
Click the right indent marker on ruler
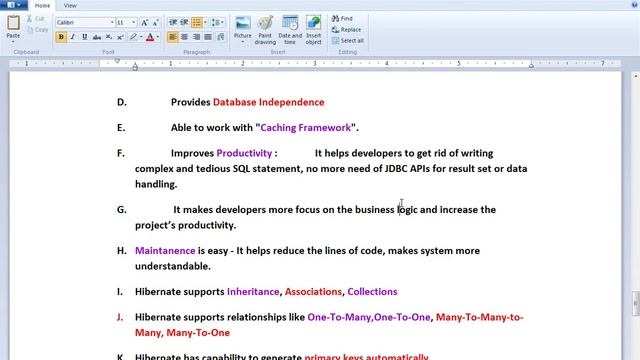point(531,65)
